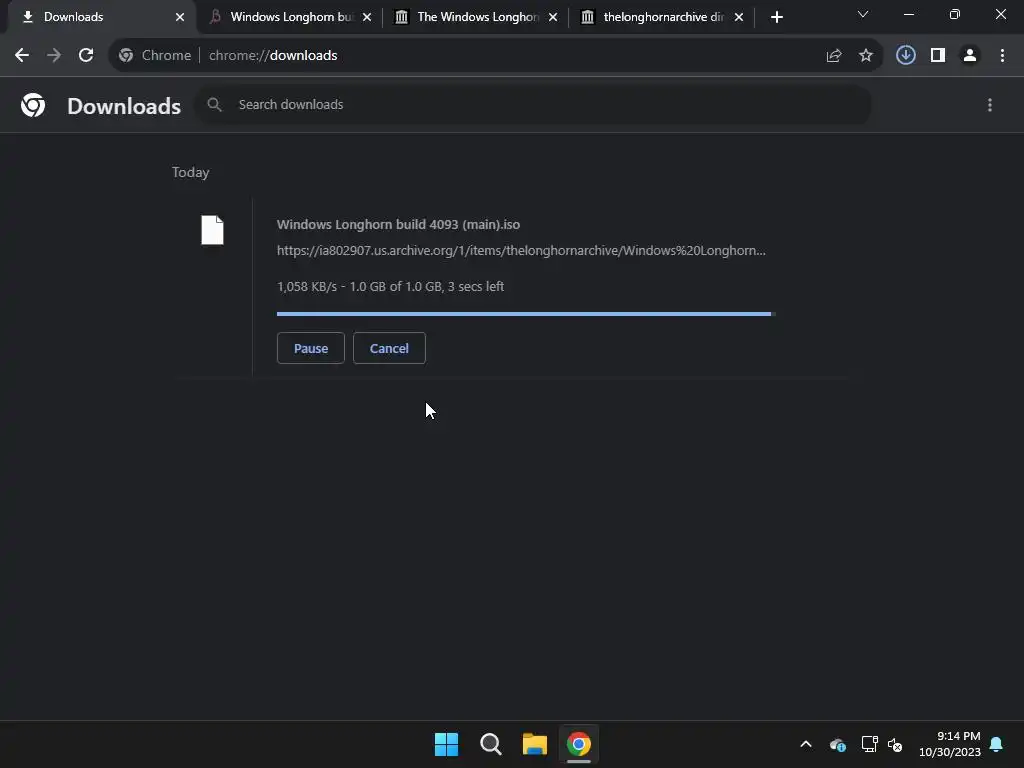Click the download progress bar
Image resolution: width=1024 pixels, height=768 pixels.
click(x=526, y=314)
